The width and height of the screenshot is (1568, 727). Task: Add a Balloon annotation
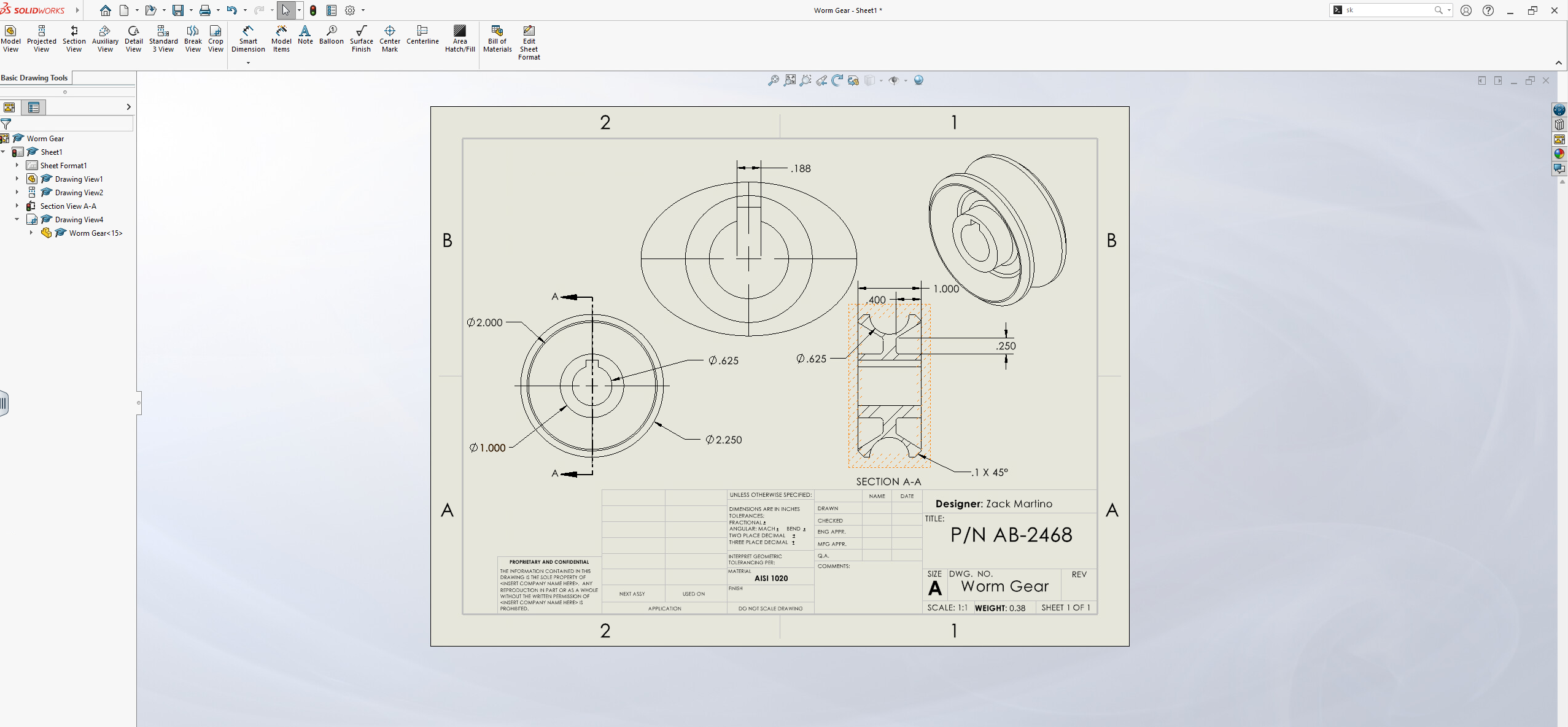coord(332,35)
